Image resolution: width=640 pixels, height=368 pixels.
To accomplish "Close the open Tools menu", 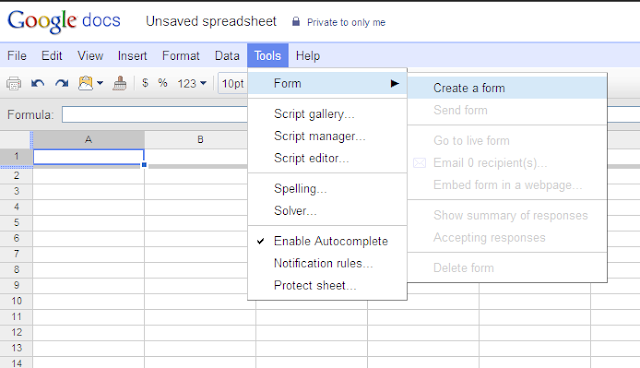I will pos(268,55).
